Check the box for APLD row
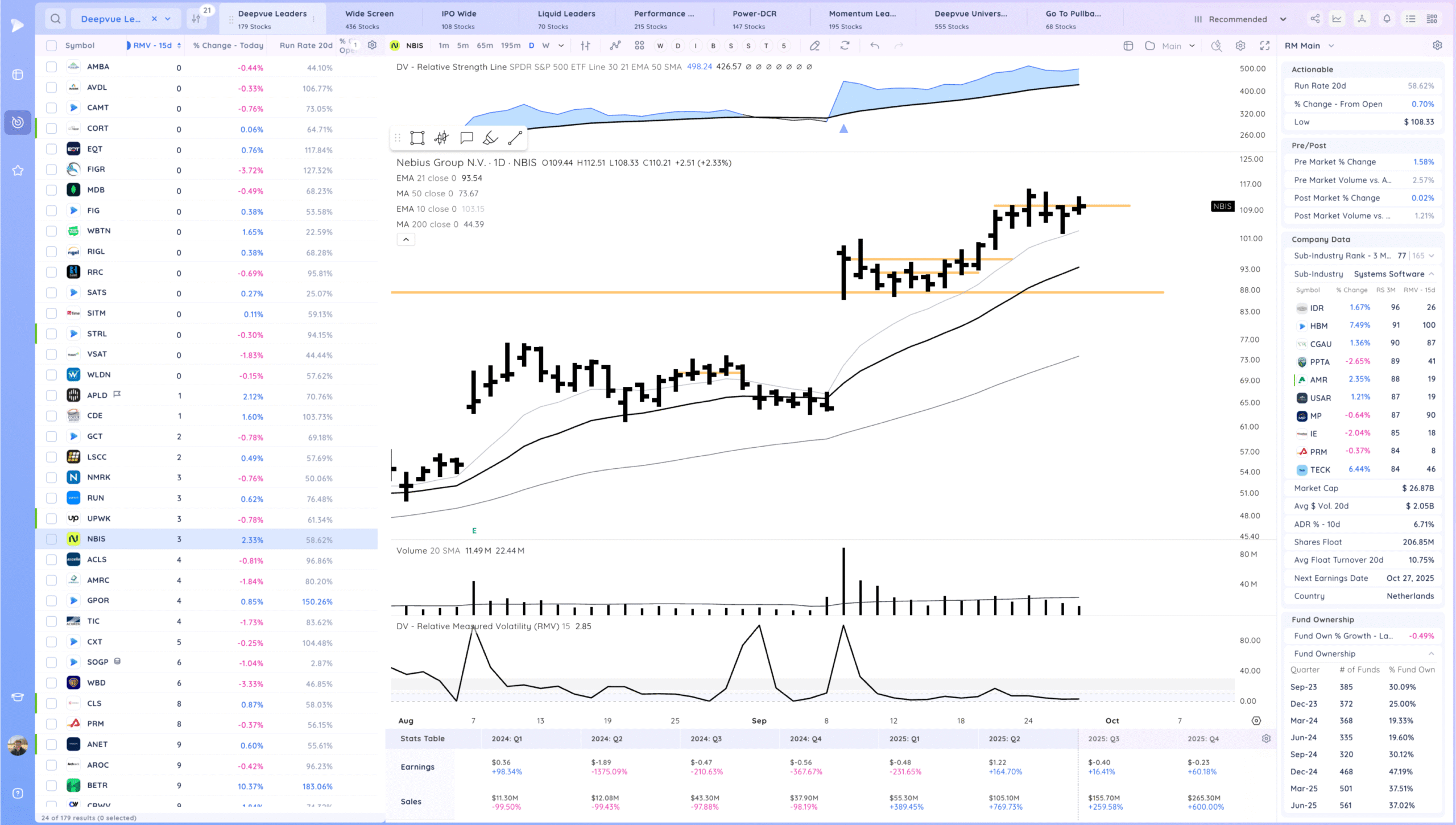The image size is (1456, 825). (51, 395)
